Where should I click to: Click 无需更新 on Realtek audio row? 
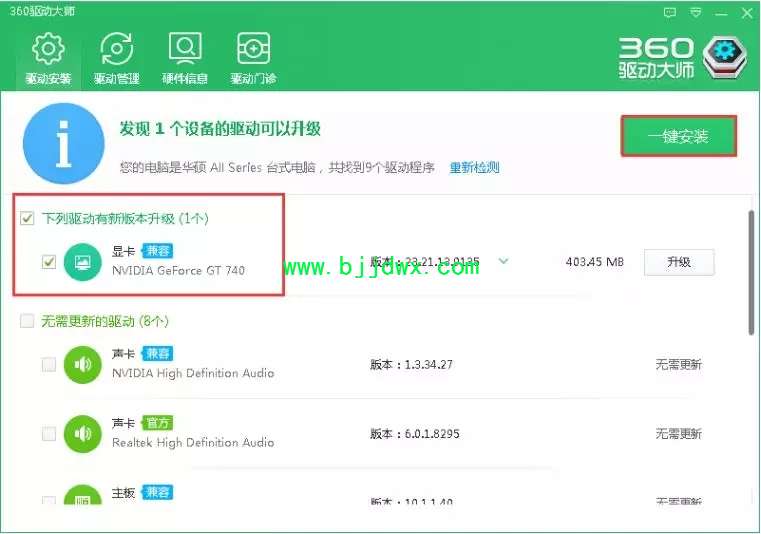(678, 434)
